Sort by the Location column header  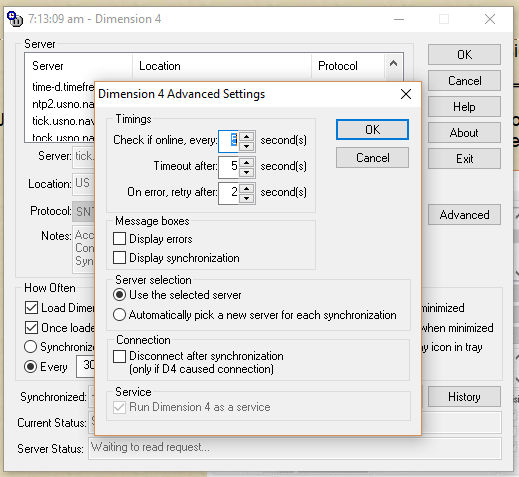[222, 66]
